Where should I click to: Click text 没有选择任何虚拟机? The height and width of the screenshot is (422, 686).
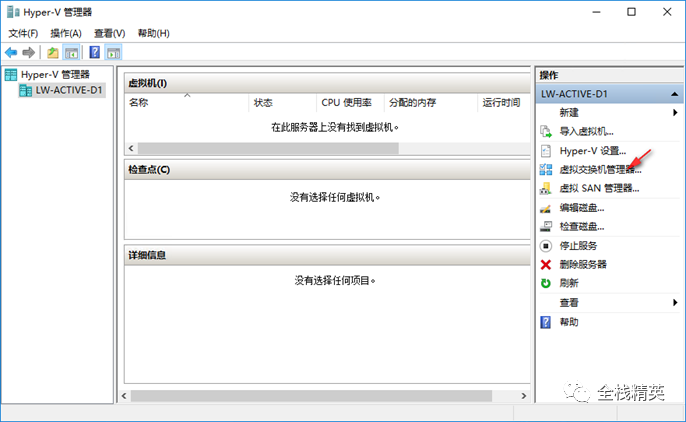[335, 198]
